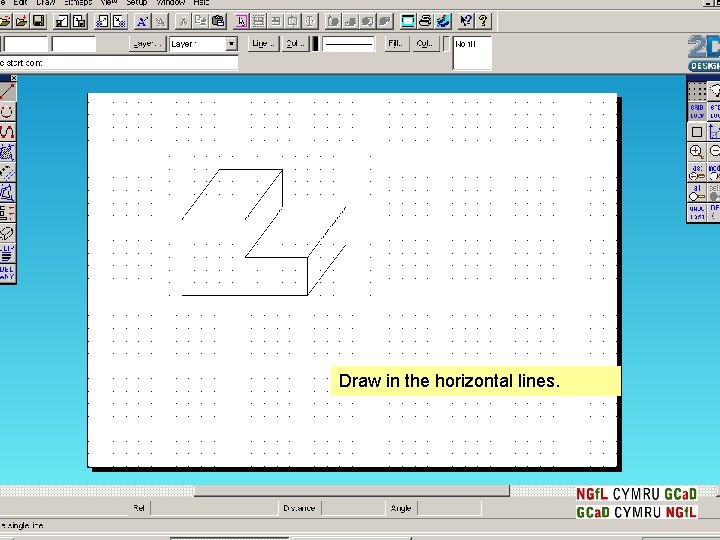Click the Copy icon next to scissors
The height and width of the screenshot is (540, 720).
tap(201, 21)
